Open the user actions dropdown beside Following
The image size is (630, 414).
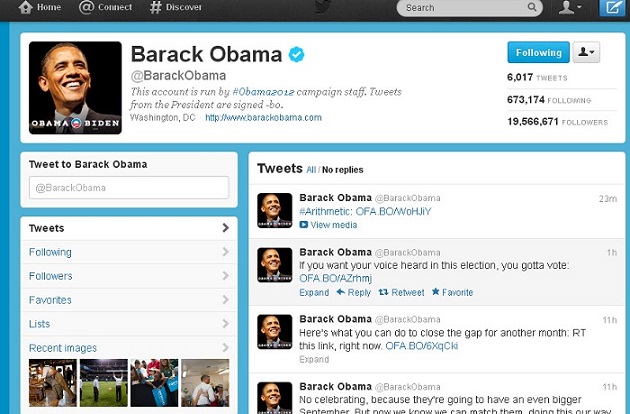586,52
